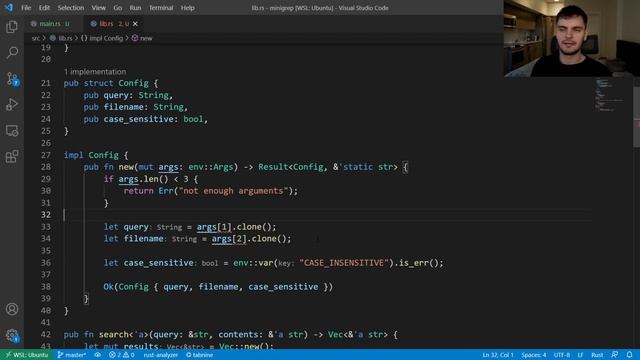Screen dimensions: 640x360
Task: Change the UTF-8 file encoding
Action: 562,355
